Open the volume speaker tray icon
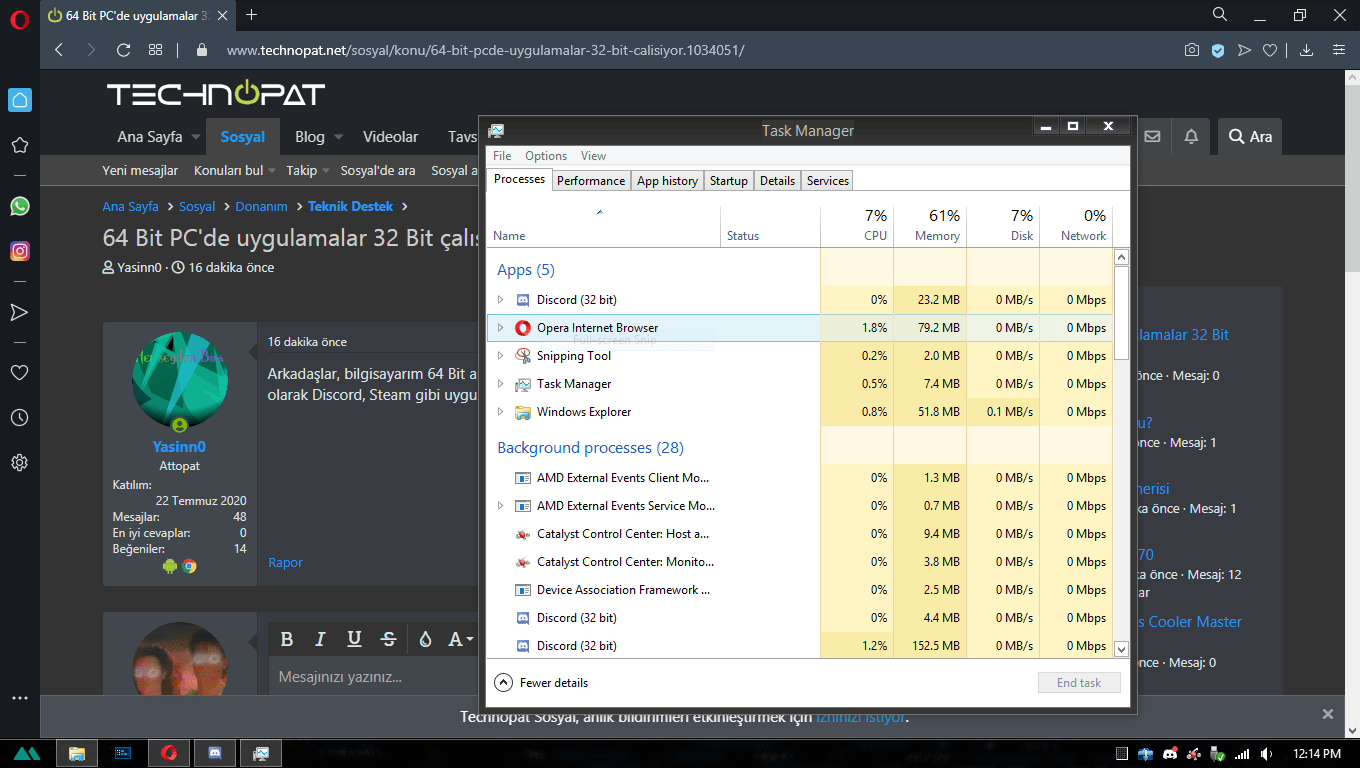The width and height of the screenshot is (1360, 768). point(1267,754)
